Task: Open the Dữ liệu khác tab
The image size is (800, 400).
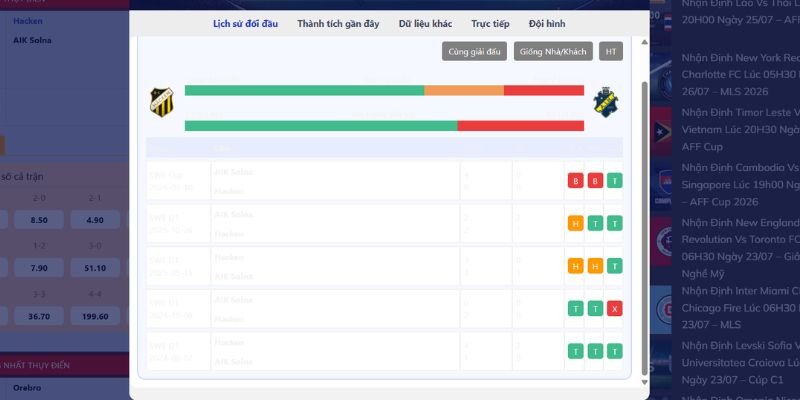Action: pyautogui.click(x=426, y=24)
